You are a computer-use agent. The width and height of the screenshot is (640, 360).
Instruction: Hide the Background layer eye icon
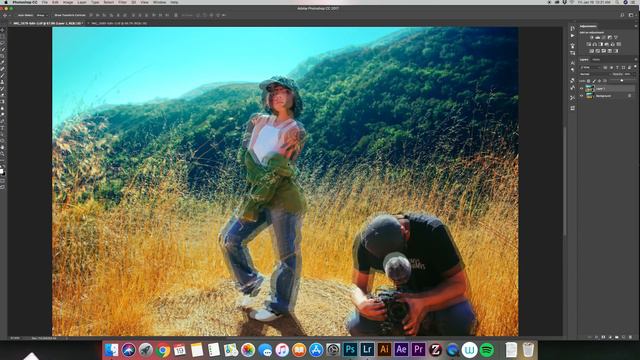click(x=581, y=96)
